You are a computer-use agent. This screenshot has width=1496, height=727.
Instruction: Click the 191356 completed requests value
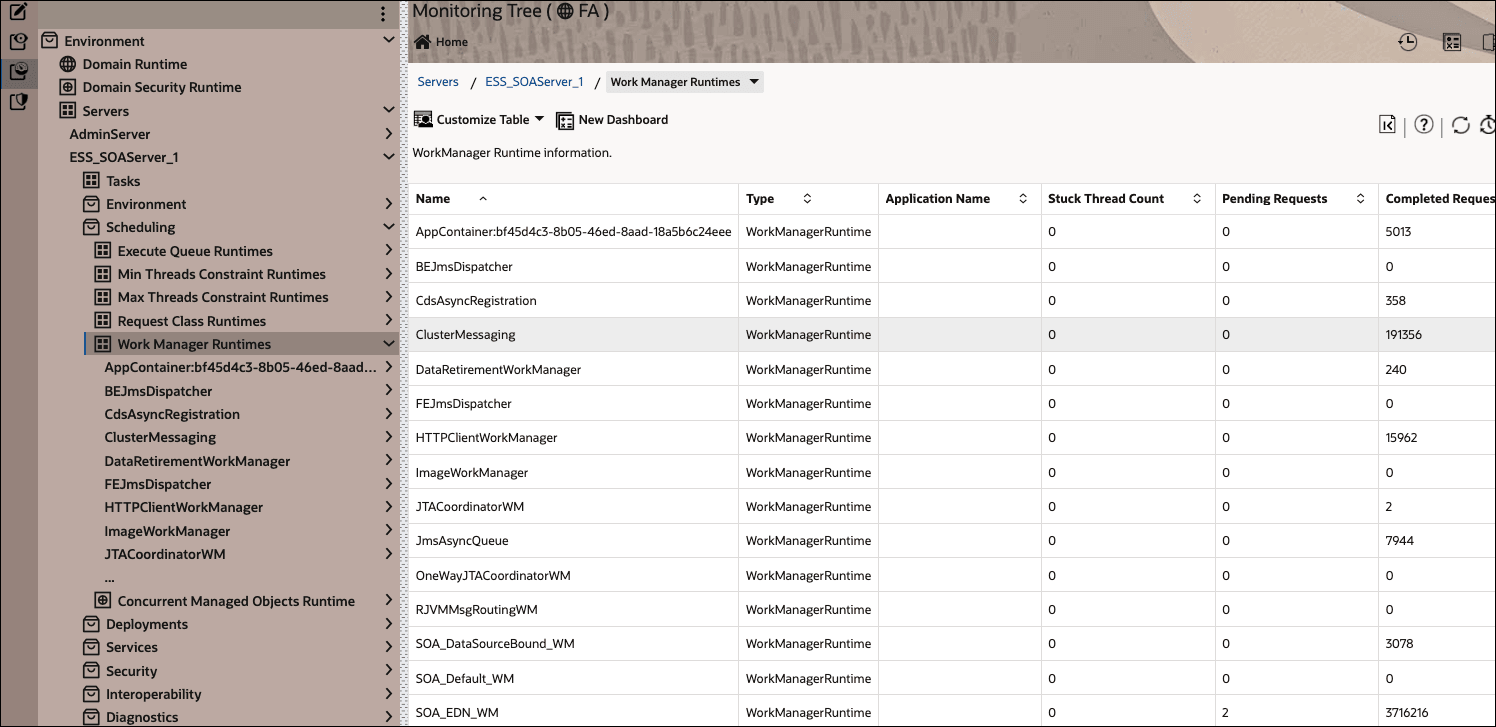(1404, 335)
